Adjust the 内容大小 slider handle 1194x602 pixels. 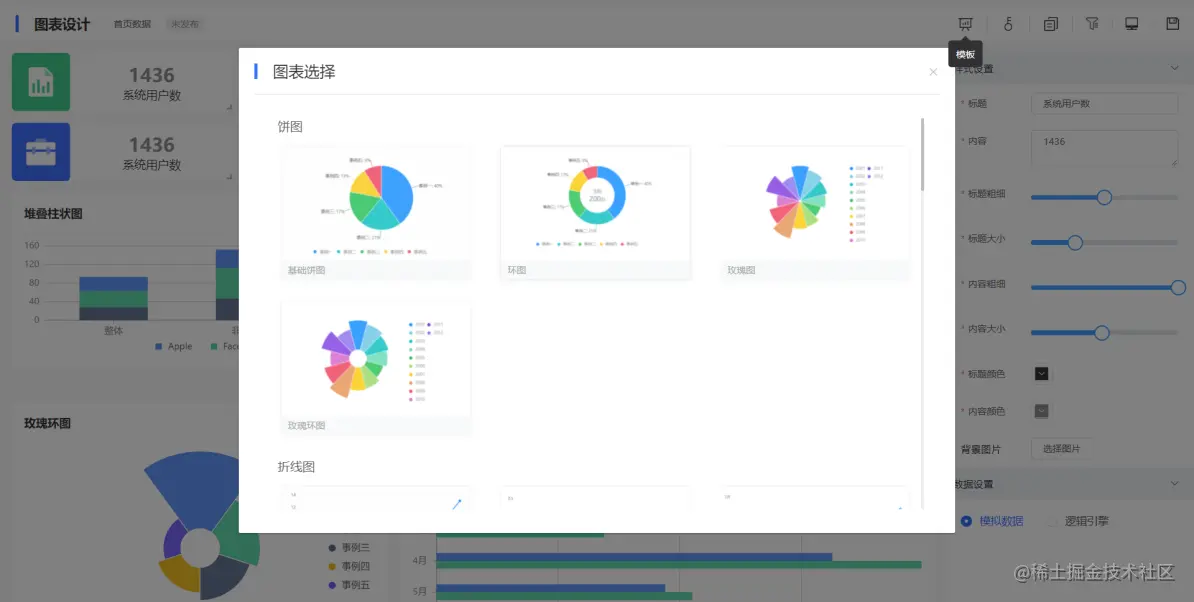tap(1101, 333)
